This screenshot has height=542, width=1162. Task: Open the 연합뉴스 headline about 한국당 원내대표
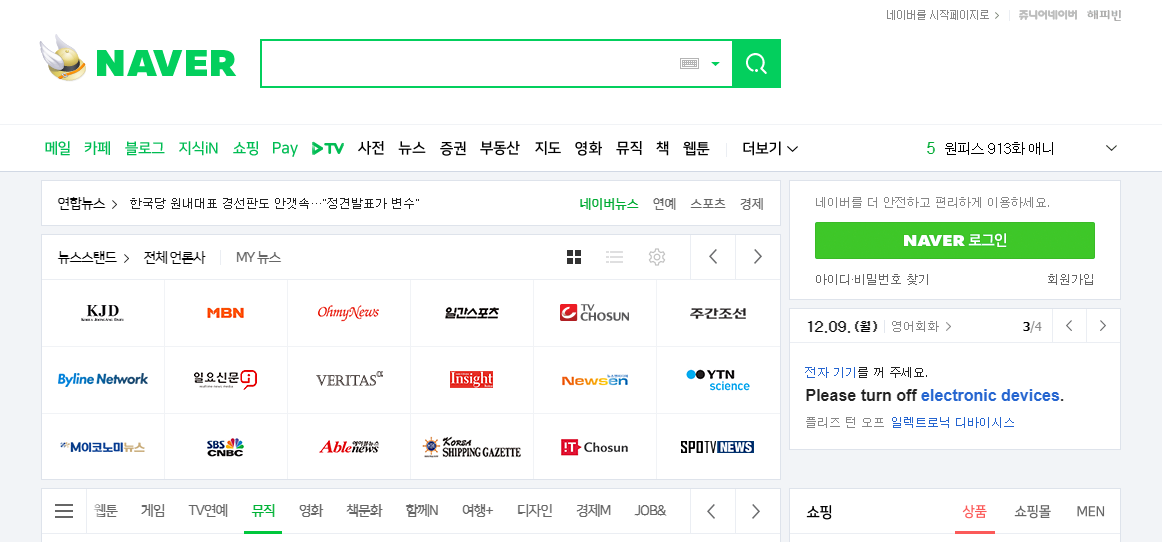tap(274, 203)
